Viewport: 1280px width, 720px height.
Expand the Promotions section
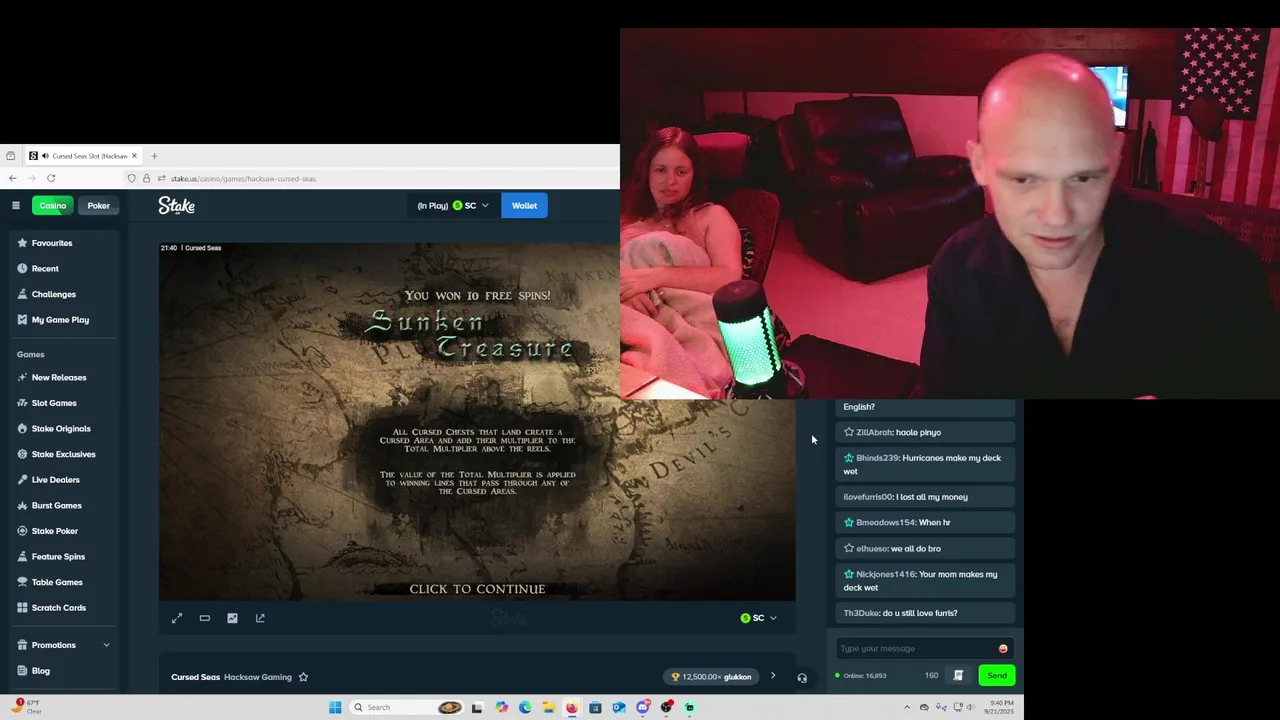coord(63,645)
